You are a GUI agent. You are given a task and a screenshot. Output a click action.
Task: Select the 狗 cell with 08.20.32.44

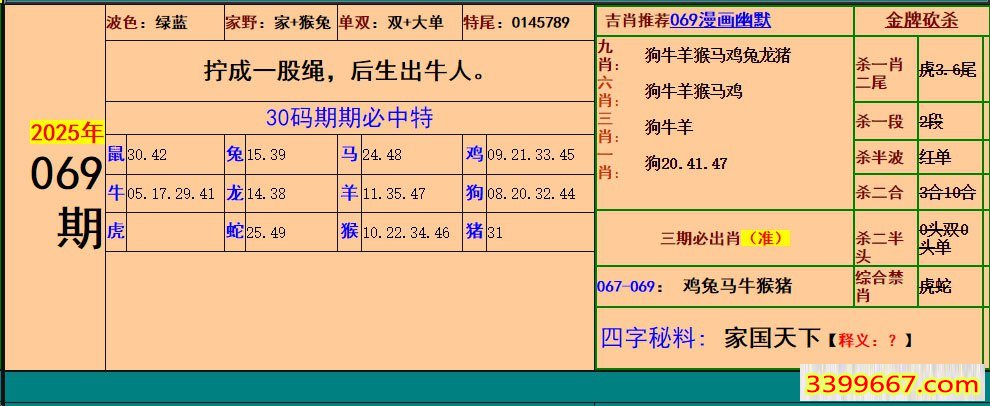pyautogui.click(x=520, y=194)
